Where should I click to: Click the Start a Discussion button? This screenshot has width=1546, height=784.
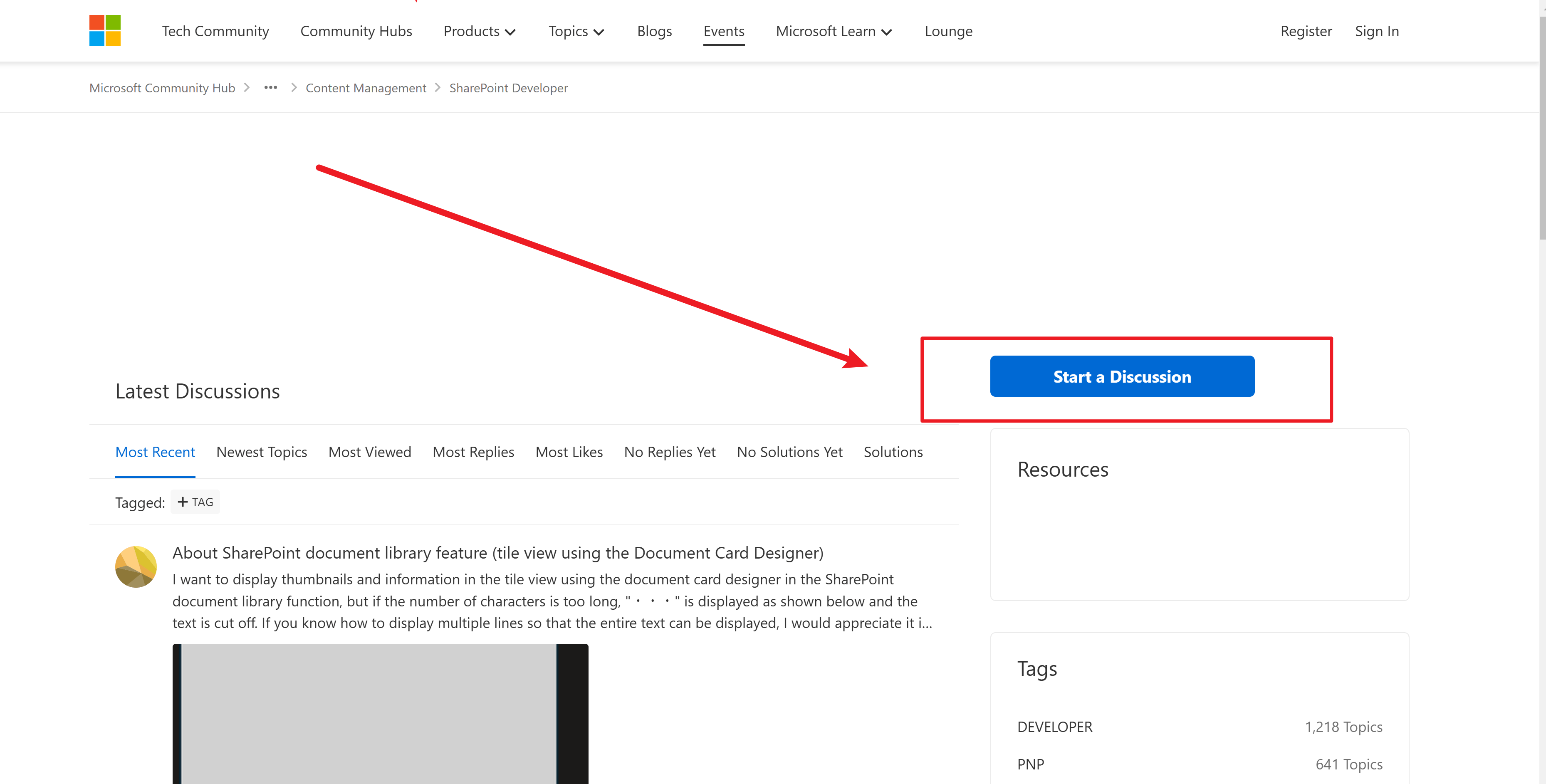pos(1122,376)
